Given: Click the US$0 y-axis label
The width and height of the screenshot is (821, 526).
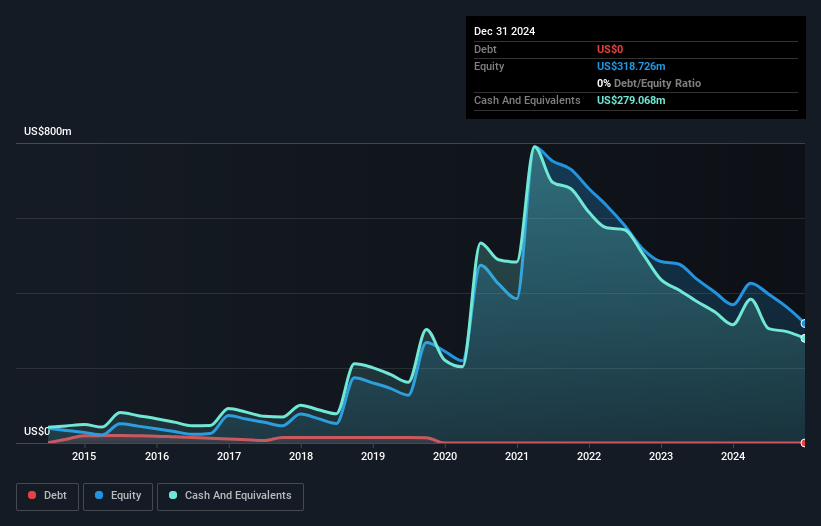Looking at the screenshot, I should [37, 431].
